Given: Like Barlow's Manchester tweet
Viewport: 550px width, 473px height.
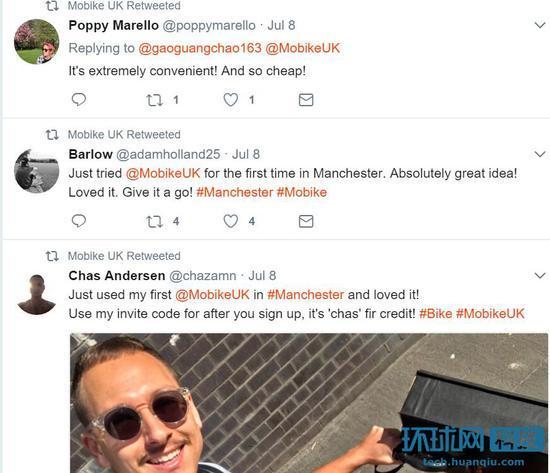Looking at the screenshot, I should click(x=231, y=221).
